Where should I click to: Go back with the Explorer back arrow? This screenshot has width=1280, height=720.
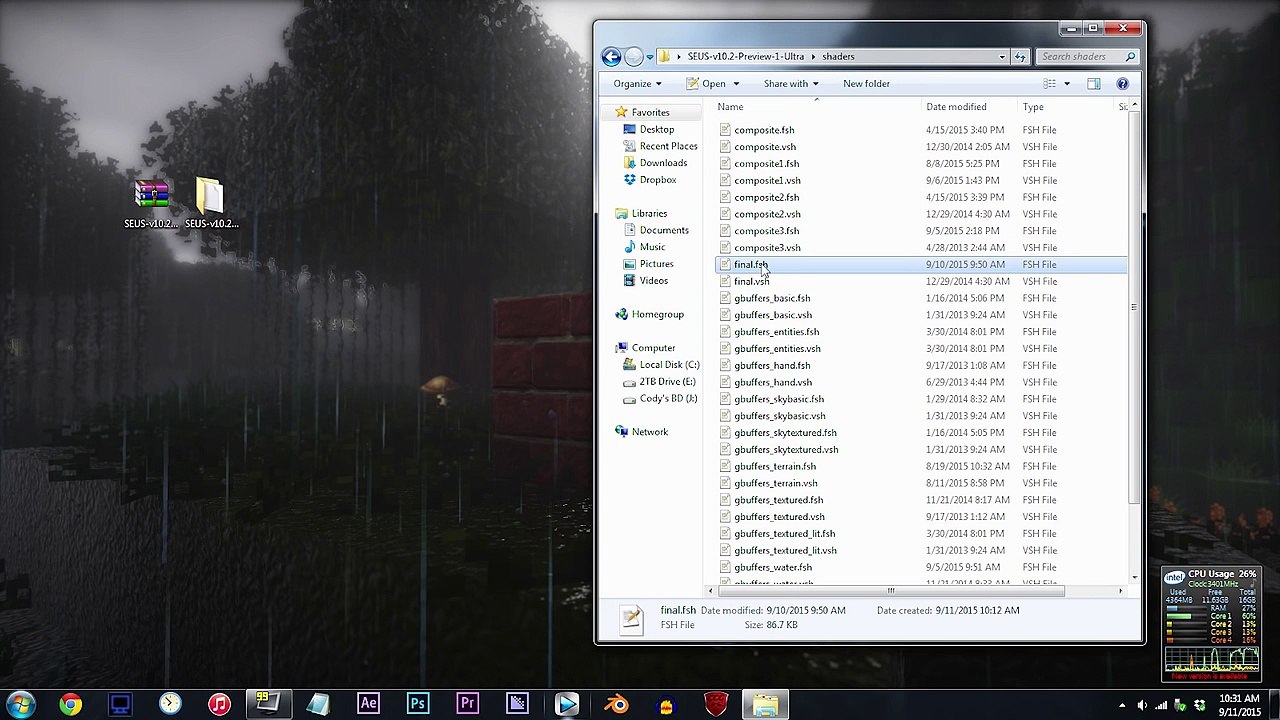[611, 57]
